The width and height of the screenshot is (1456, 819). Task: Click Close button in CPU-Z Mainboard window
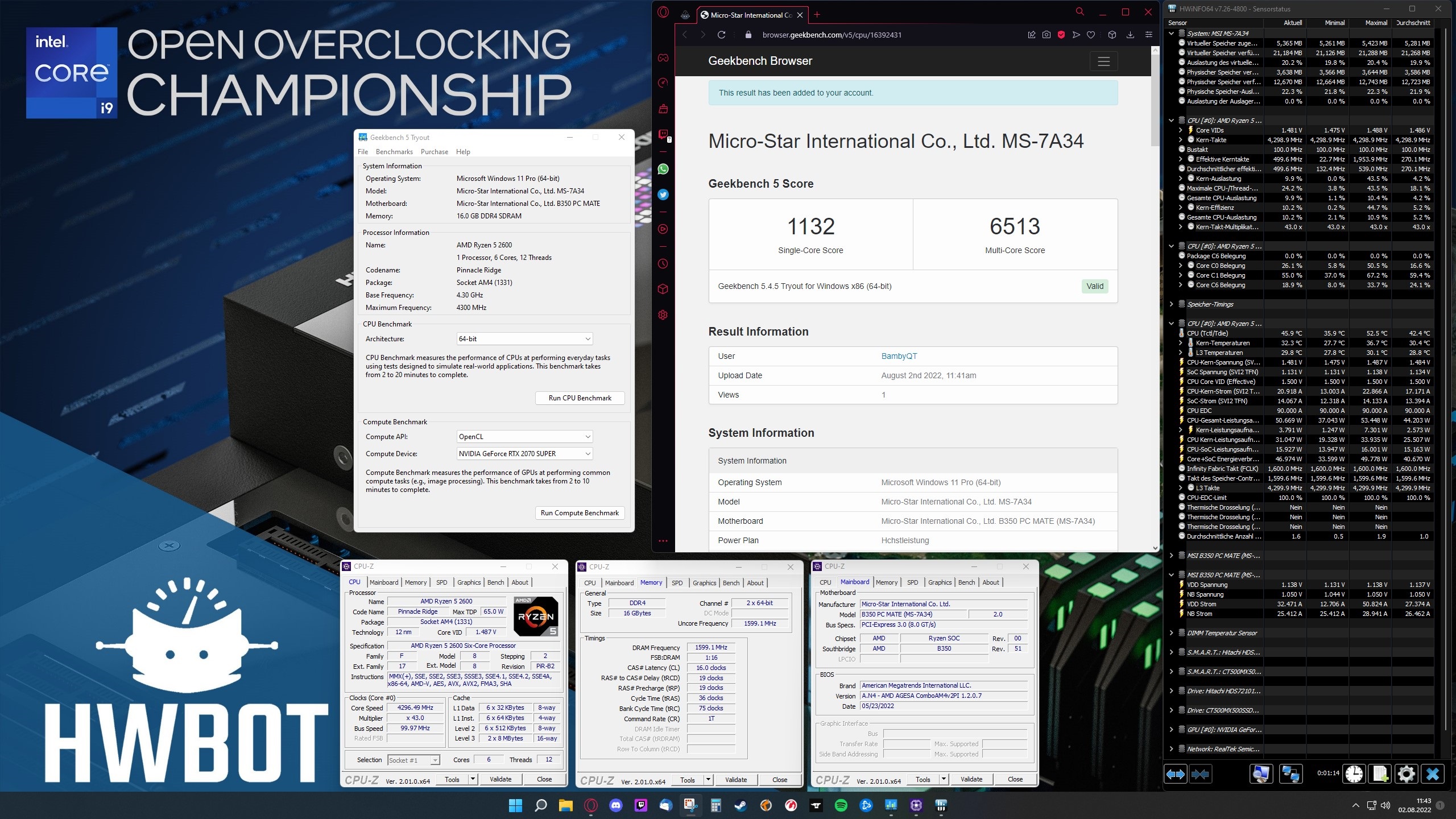[x=1015, y=779]
